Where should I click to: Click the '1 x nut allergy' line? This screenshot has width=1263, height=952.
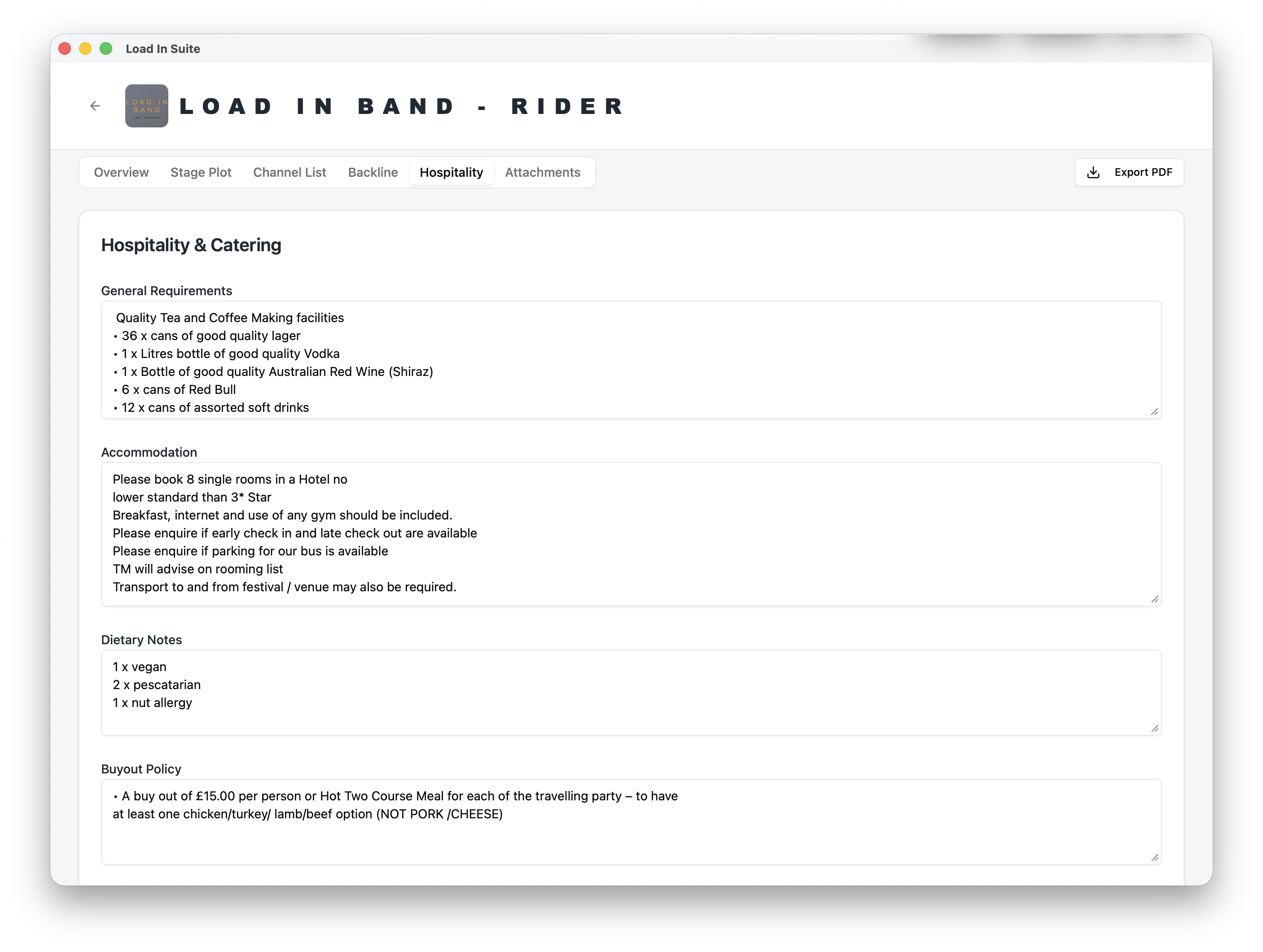pos(152,703)
